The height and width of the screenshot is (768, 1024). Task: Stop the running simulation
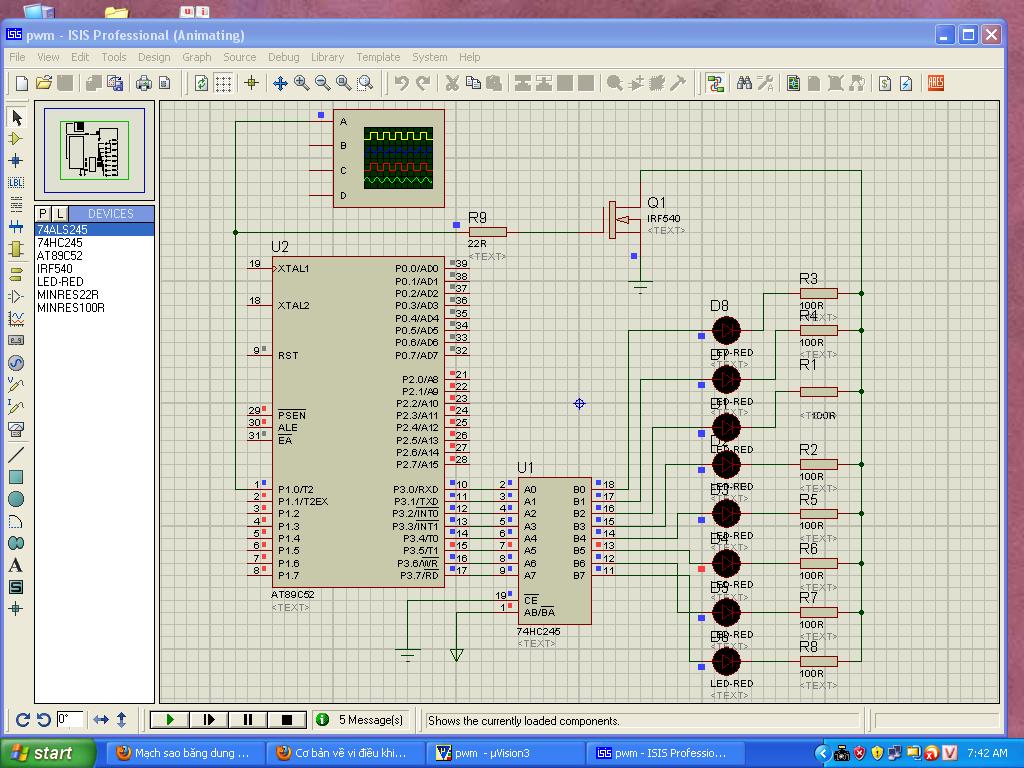pyautogui.click(x=286, y=719)
